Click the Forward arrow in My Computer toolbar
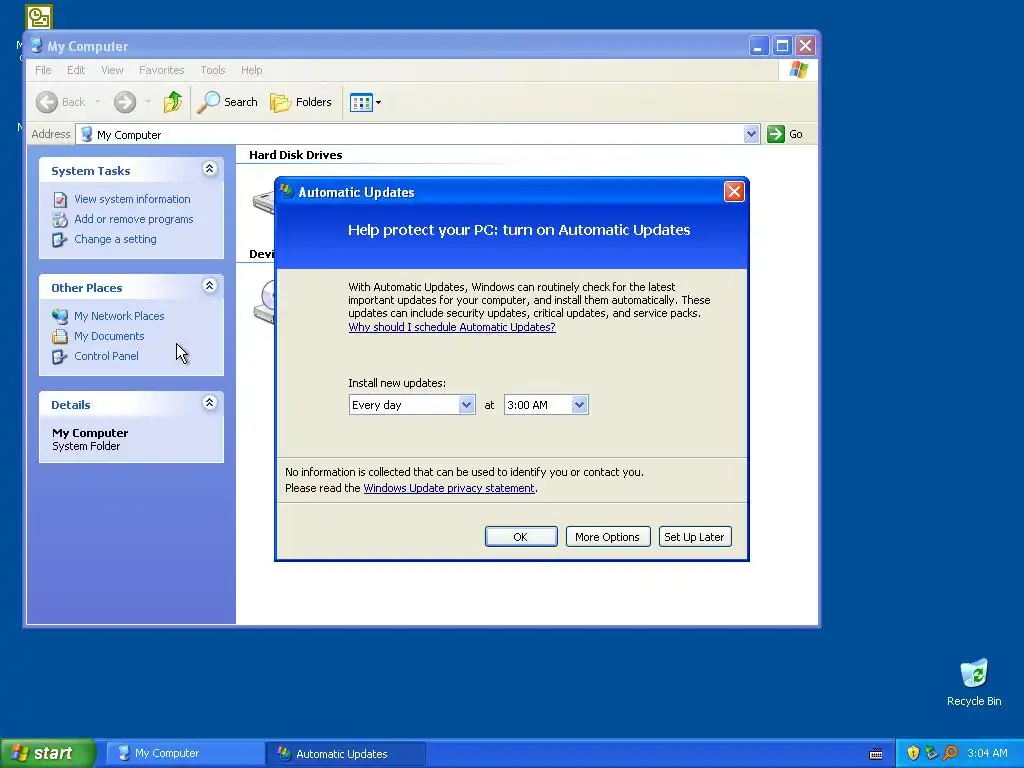 125,102
